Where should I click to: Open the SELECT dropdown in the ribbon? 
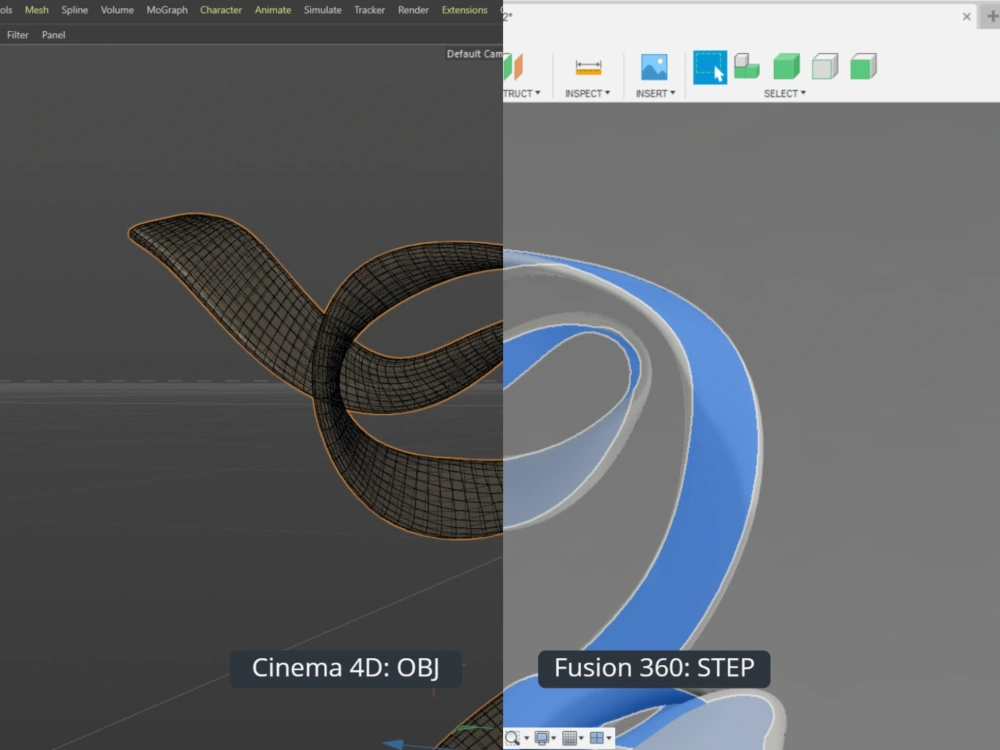click(784, 93)
